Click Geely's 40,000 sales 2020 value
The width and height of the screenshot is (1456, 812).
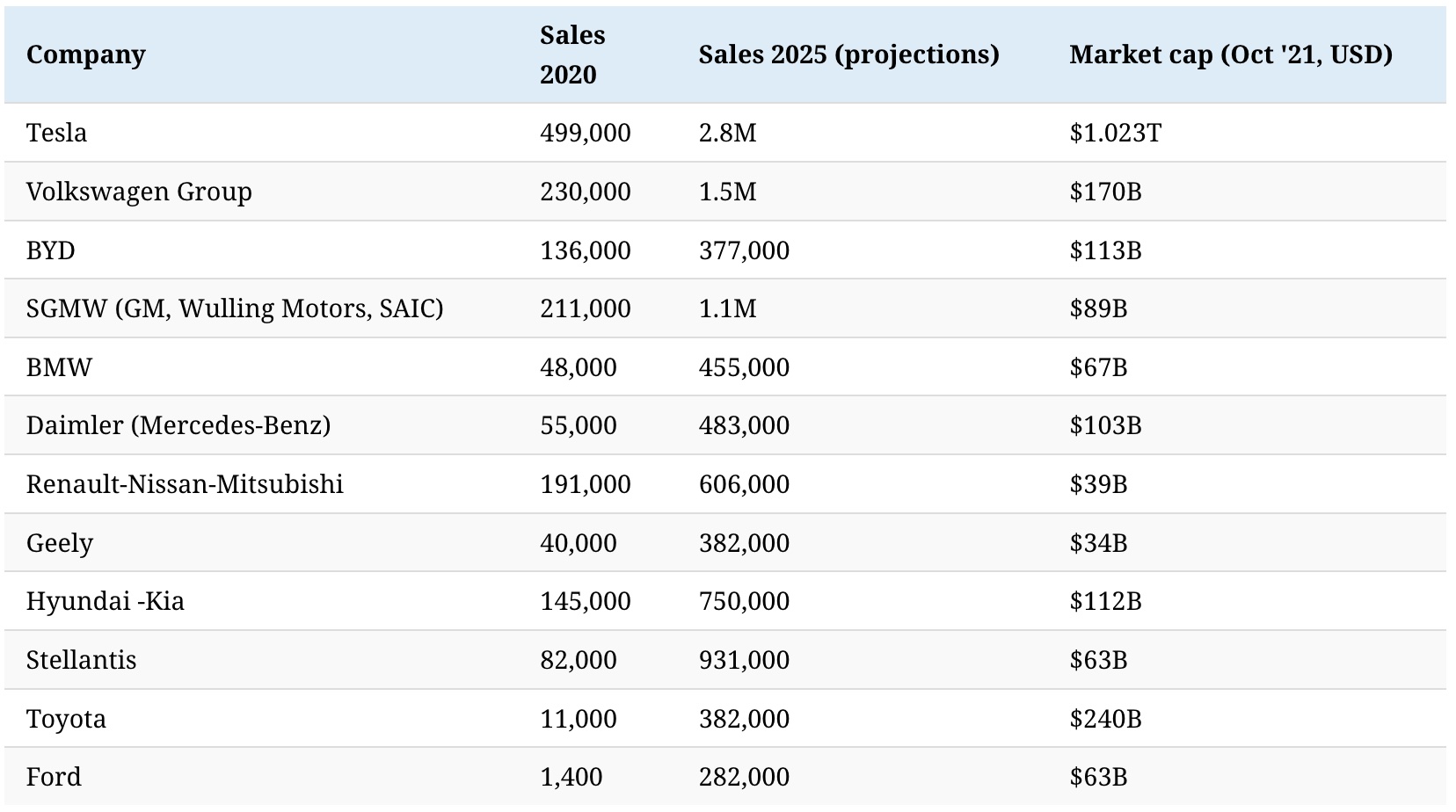tap(578, 543)
